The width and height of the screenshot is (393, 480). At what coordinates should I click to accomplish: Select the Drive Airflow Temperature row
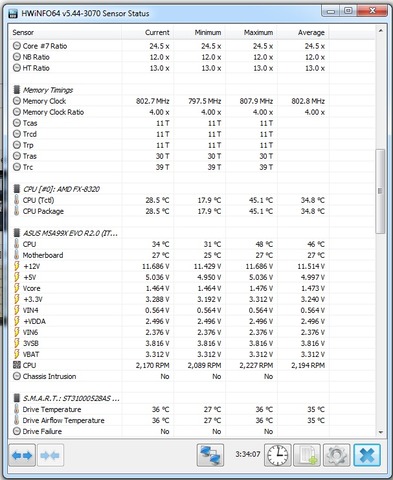pos(192,420)
